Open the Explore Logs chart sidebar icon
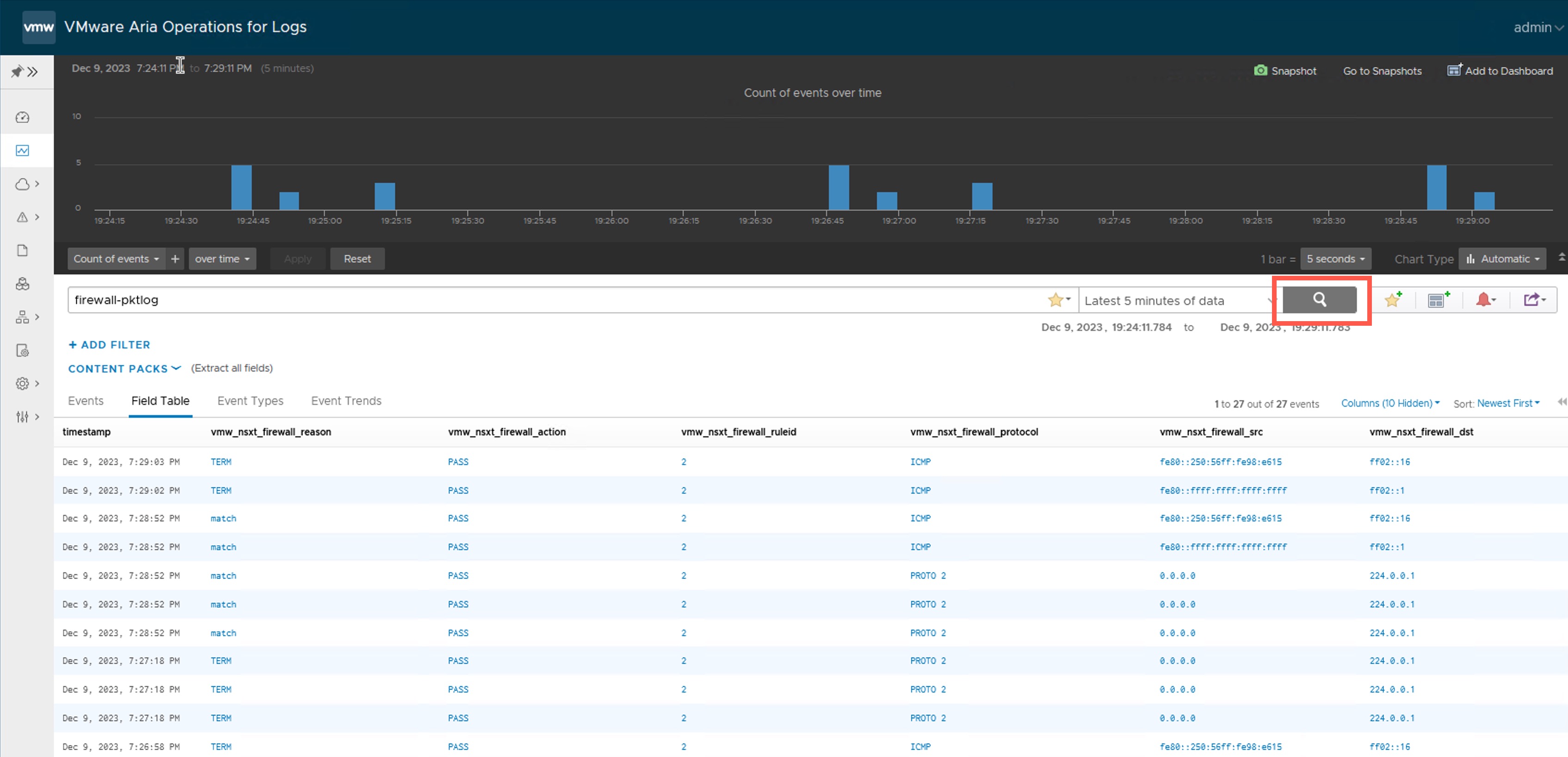 pos(23,150)
